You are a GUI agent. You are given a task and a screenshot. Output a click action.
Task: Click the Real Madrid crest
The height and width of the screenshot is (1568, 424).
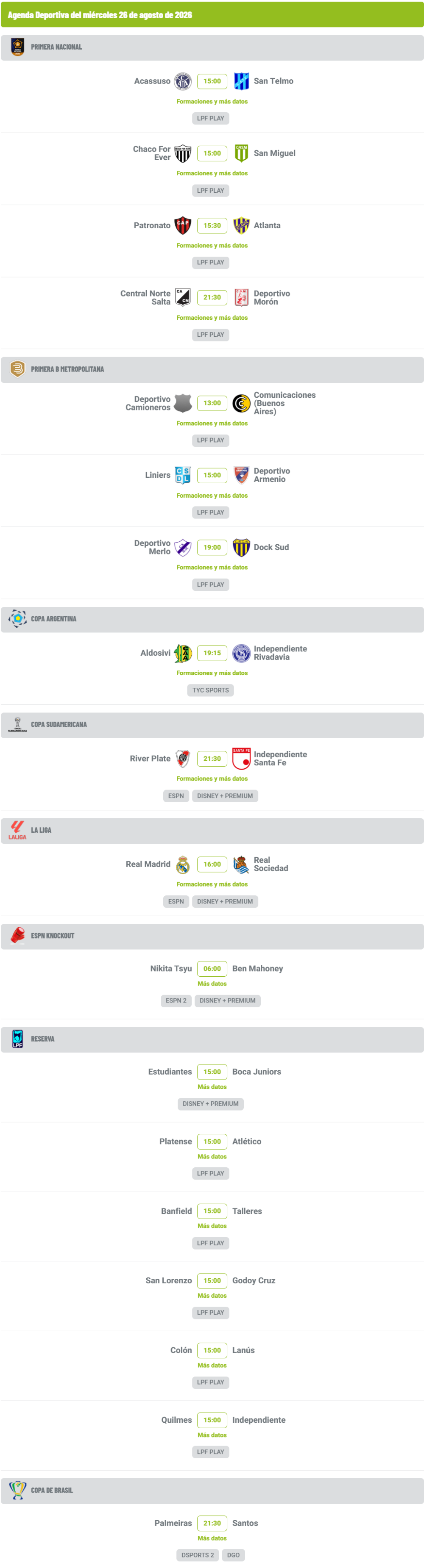[183, 864]
